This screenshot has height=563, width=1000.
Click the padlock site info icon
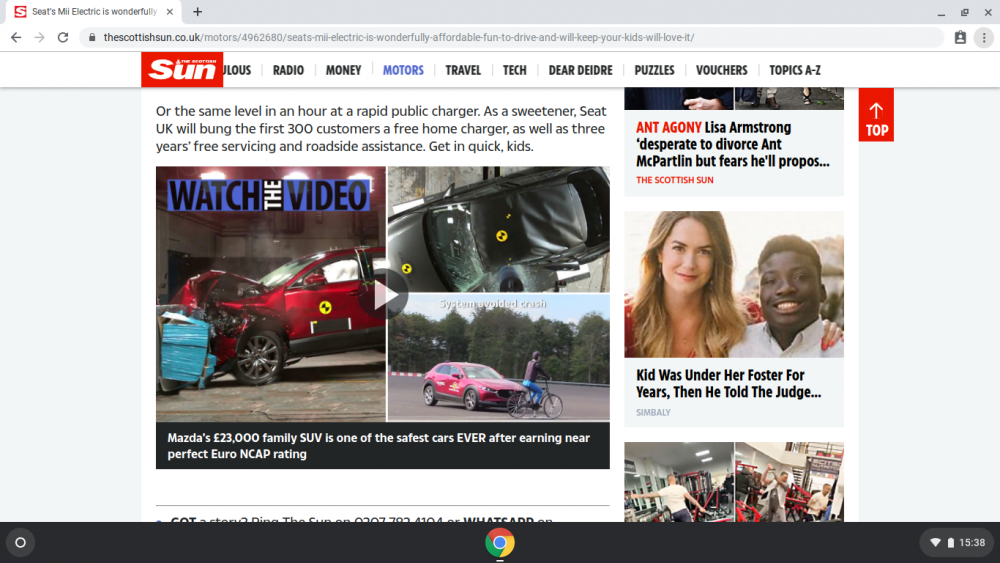point(92,38)
